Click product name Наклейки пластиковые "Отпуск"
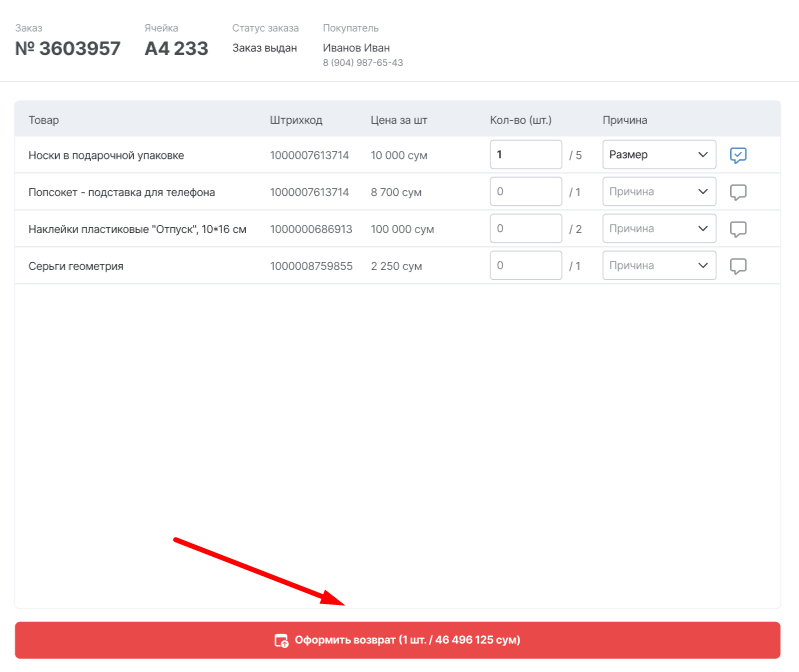 pyautogui.click(x=138, y=229)
